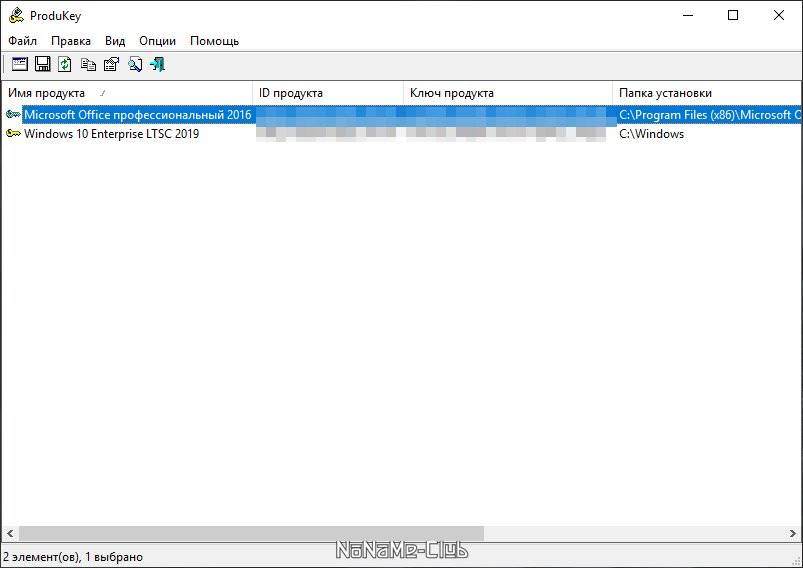
Task: Click the key icon beside Microsoft Office row
Action: (13, 114)
